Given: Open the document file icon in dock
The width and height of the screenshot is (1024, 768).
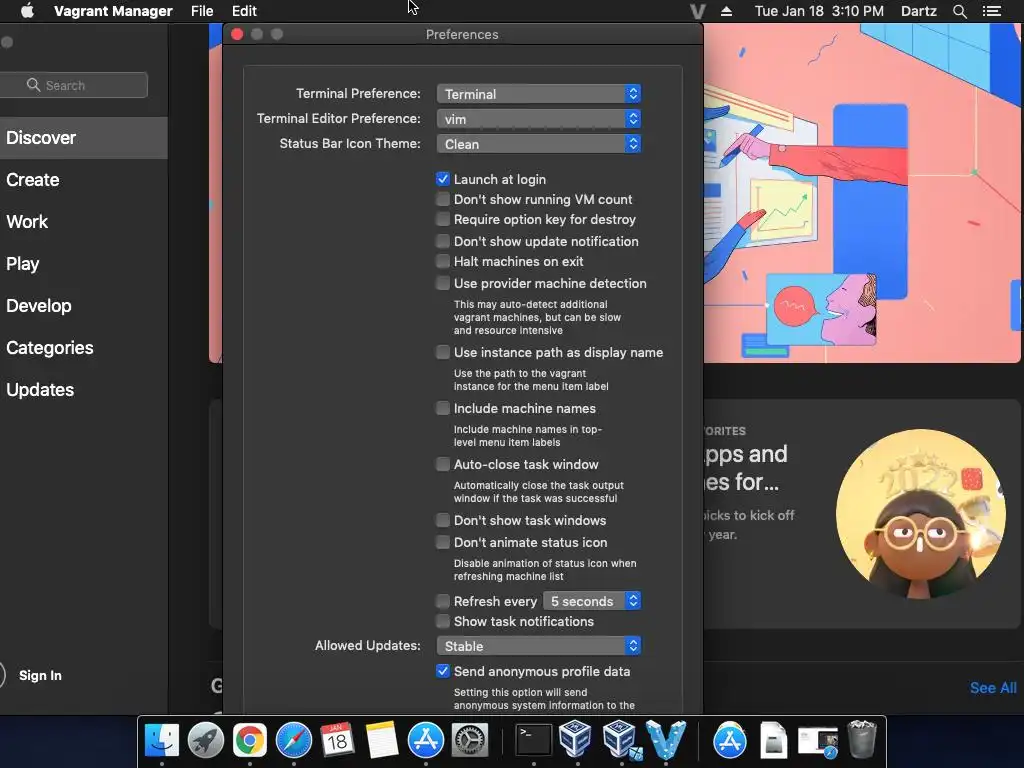Looking at the screenshot, I should (x=773, y=740).
